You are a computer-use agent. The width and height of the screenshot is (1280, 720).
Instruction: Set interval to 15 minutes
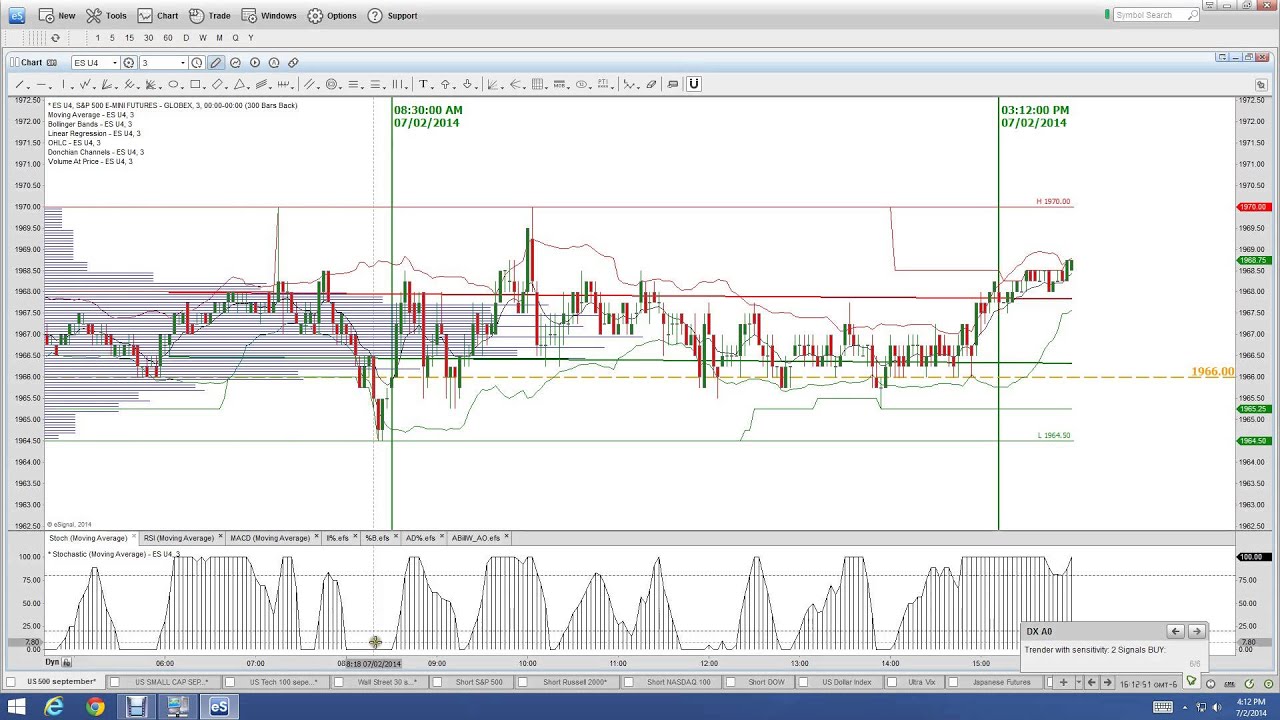point(129,38)
